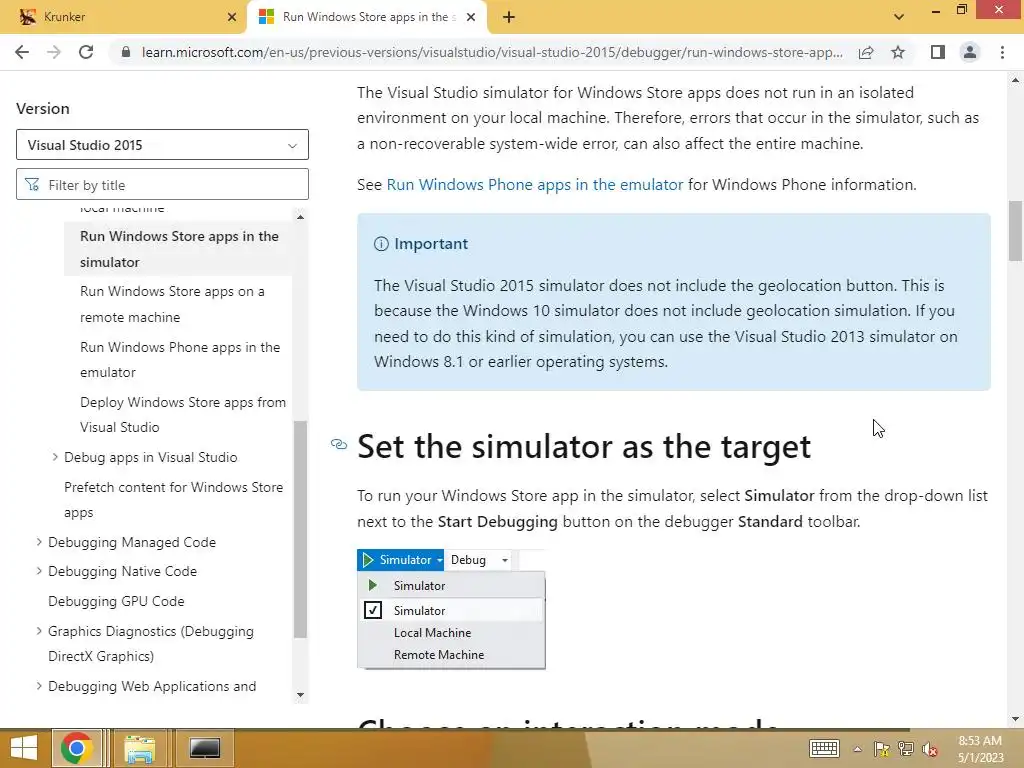Screen dimensions: 1024x768
Task: Close the Krunker tab
Action: pos(232,17)
